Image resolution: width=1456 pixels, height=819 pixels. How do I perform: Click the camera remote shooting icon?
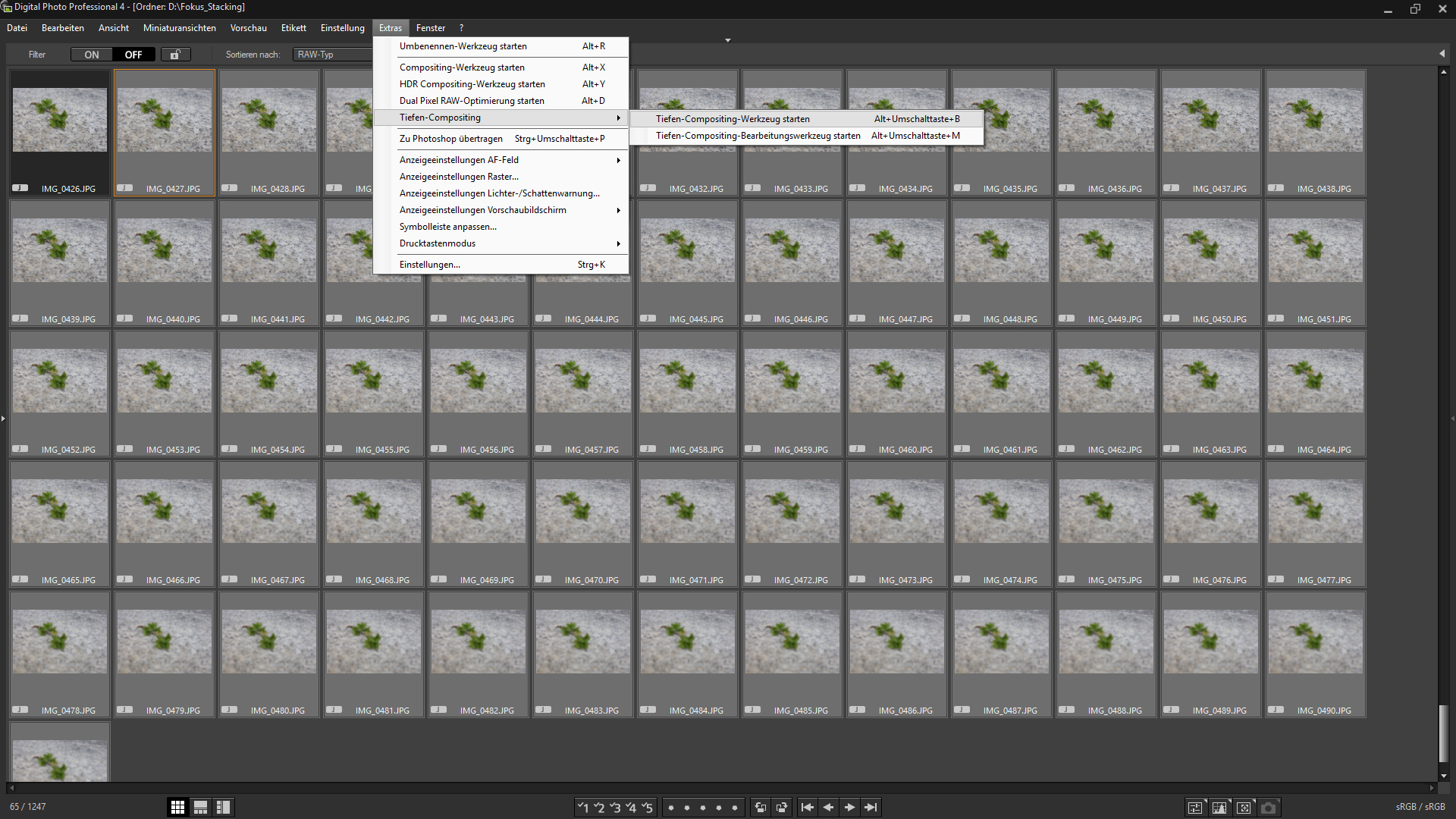coord(1268,808)
